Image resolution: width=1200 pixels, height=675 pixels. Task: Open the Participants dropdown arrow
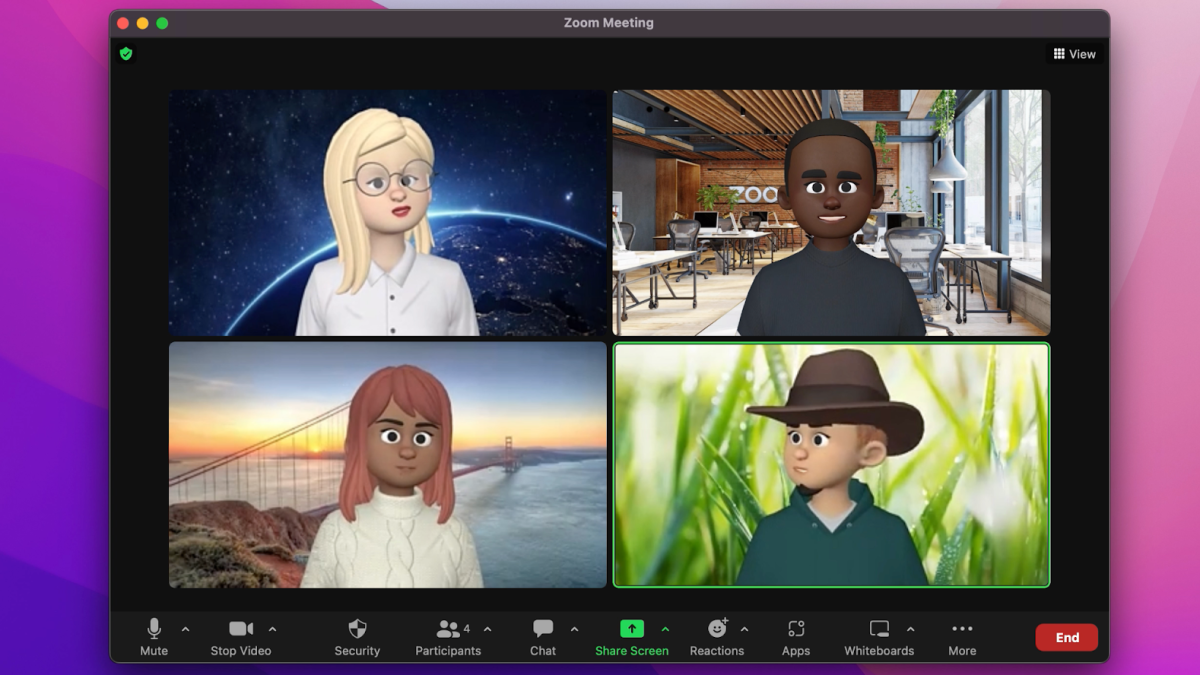(x=487, y=629)
